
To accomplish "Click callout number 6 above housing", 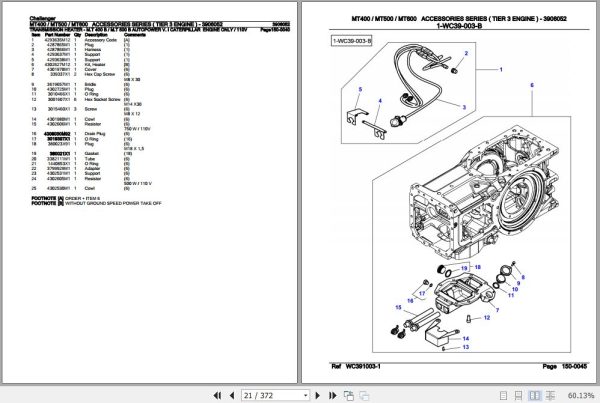I will click(x=532, y=85).
